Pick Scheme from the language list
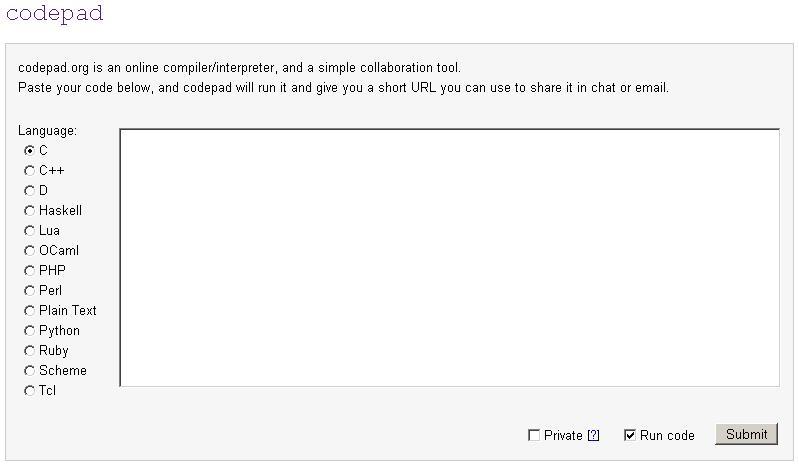 tap(30, 371)
